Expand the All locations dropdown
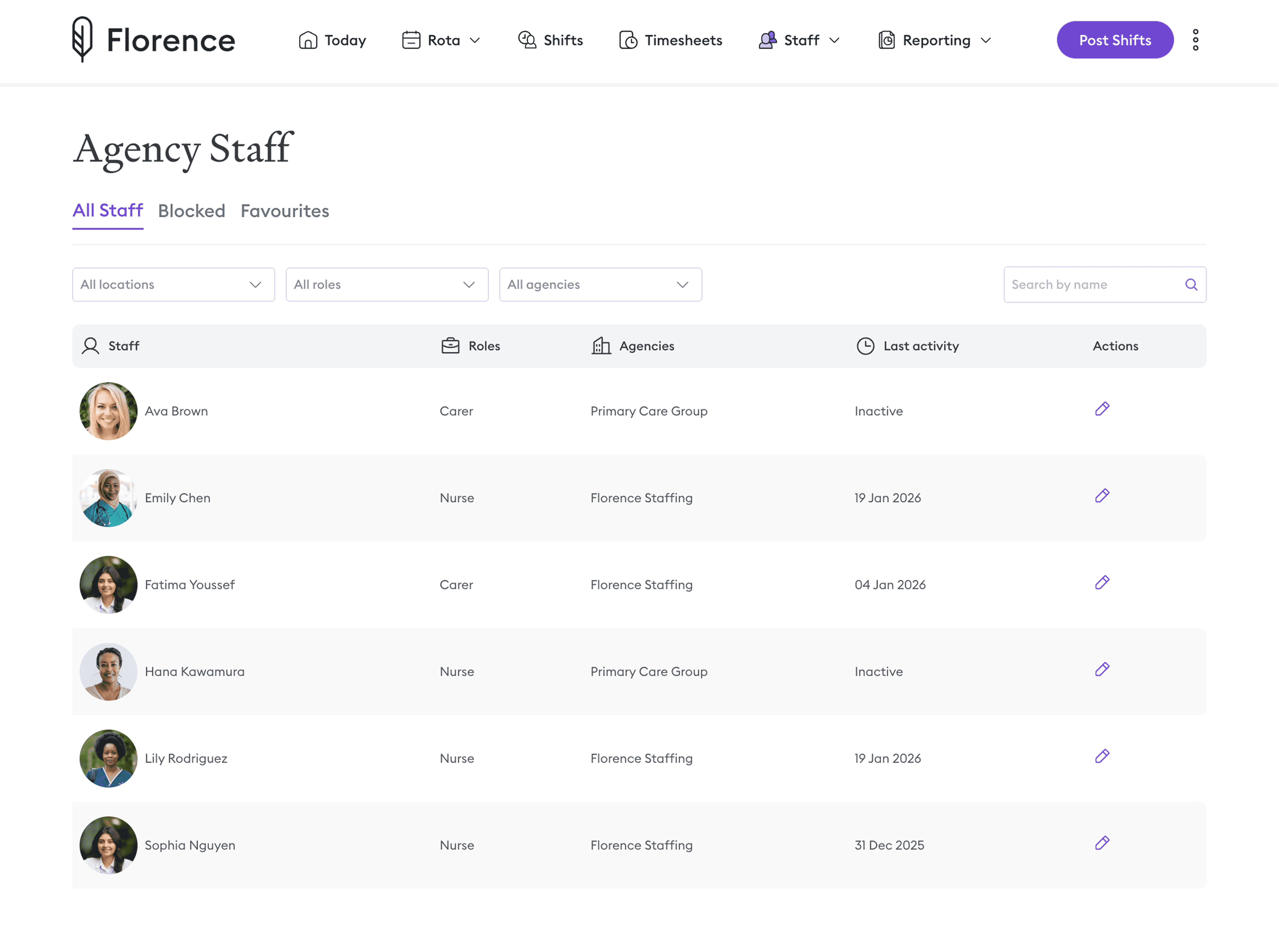1279x952 pixels. (173, 284)
